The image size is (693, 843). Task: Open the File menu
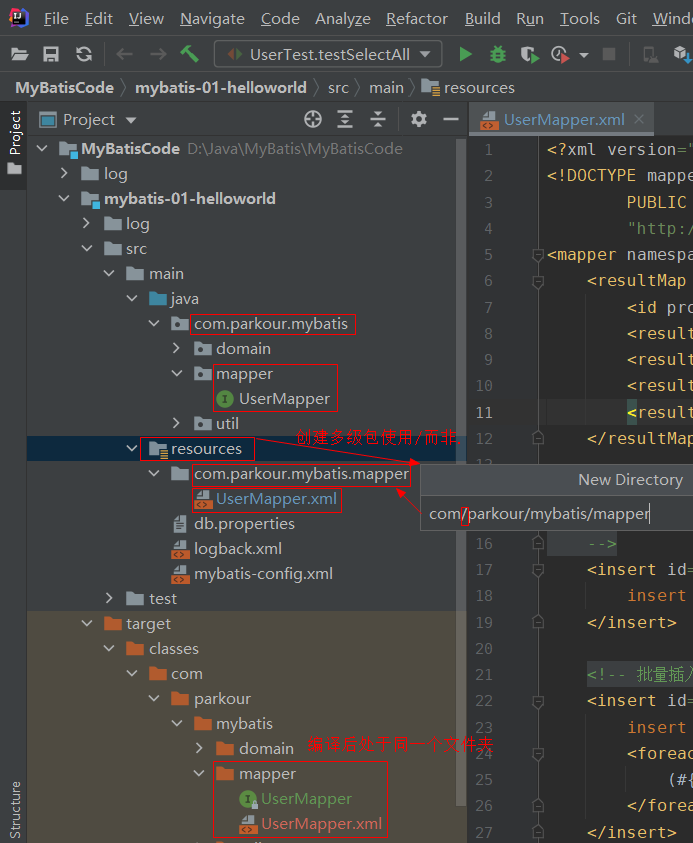pyautogui.click(x=56, y=19)
